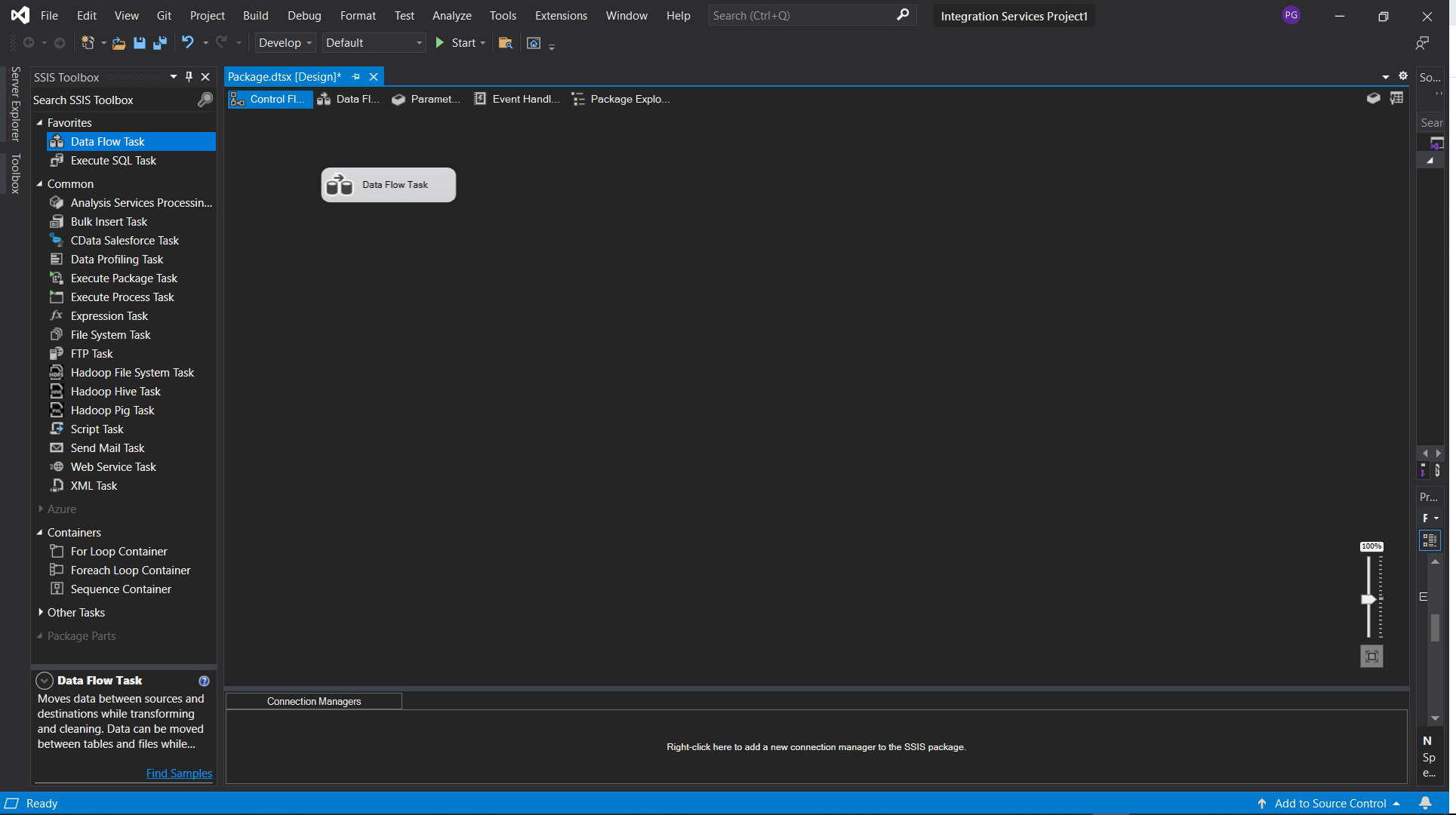Switch to the Event Handlers tab
This screenshot has width=1456, height=815.
click(x=517, y=99)
